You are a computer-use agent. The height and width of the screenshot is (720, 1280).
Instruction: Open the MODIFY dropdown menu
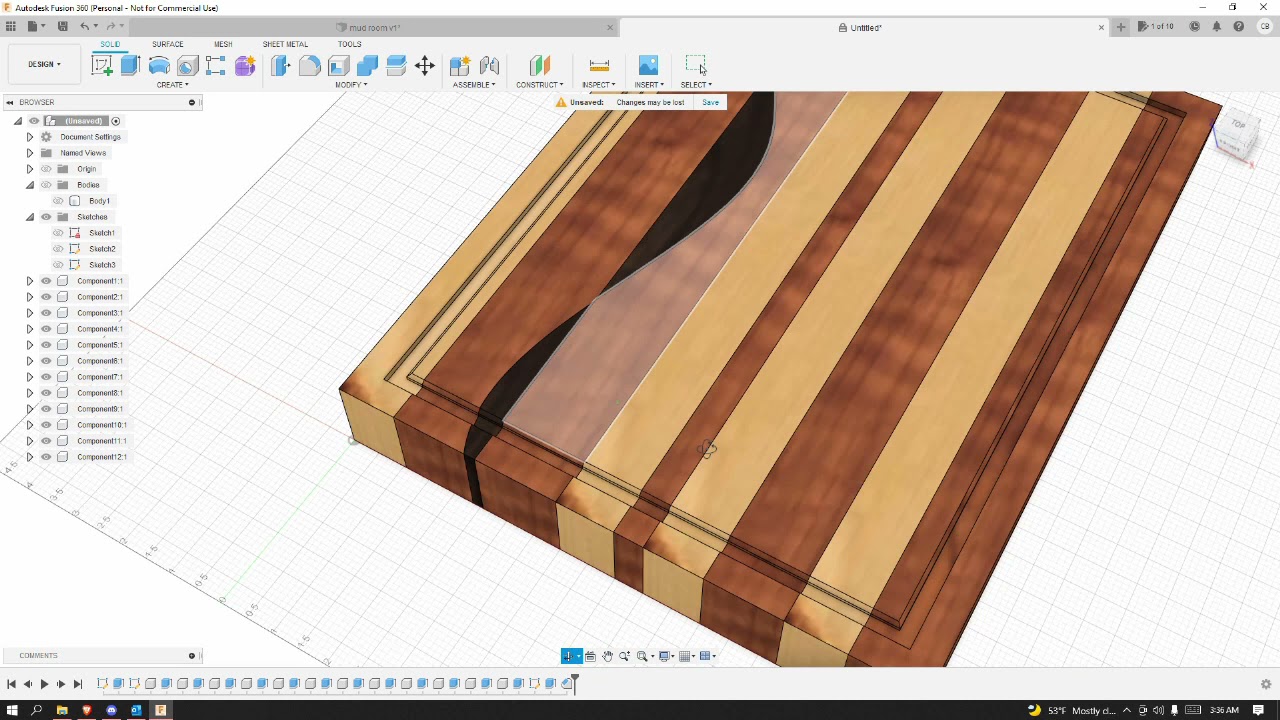click(351, 85)
